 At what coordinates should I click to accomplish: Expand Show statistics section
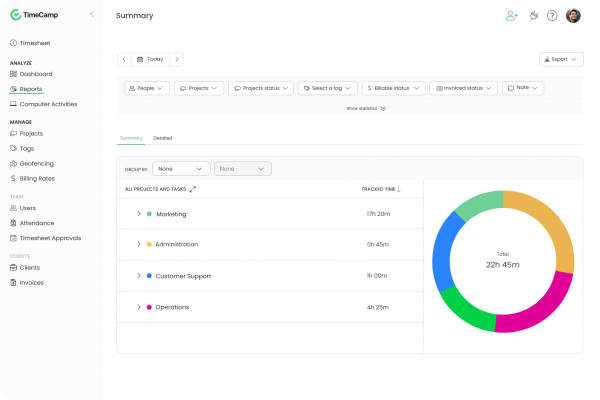tap(366, 108)
